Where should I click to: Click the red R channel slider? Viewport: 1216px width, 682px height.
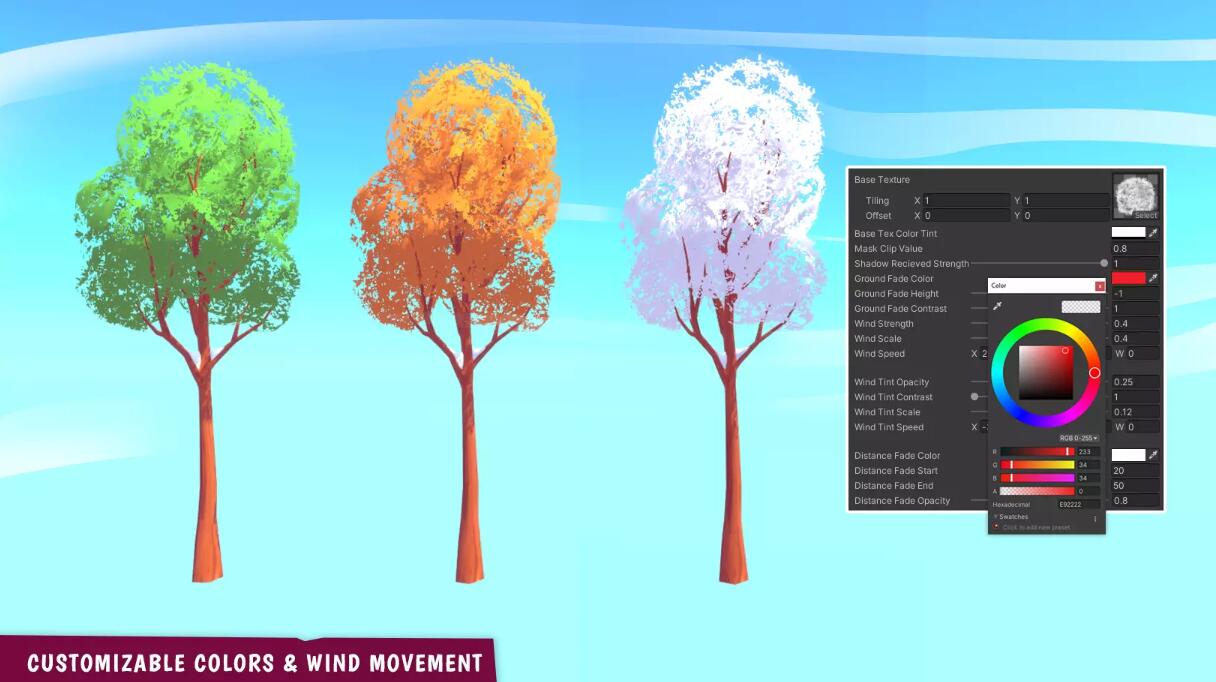1037,452
